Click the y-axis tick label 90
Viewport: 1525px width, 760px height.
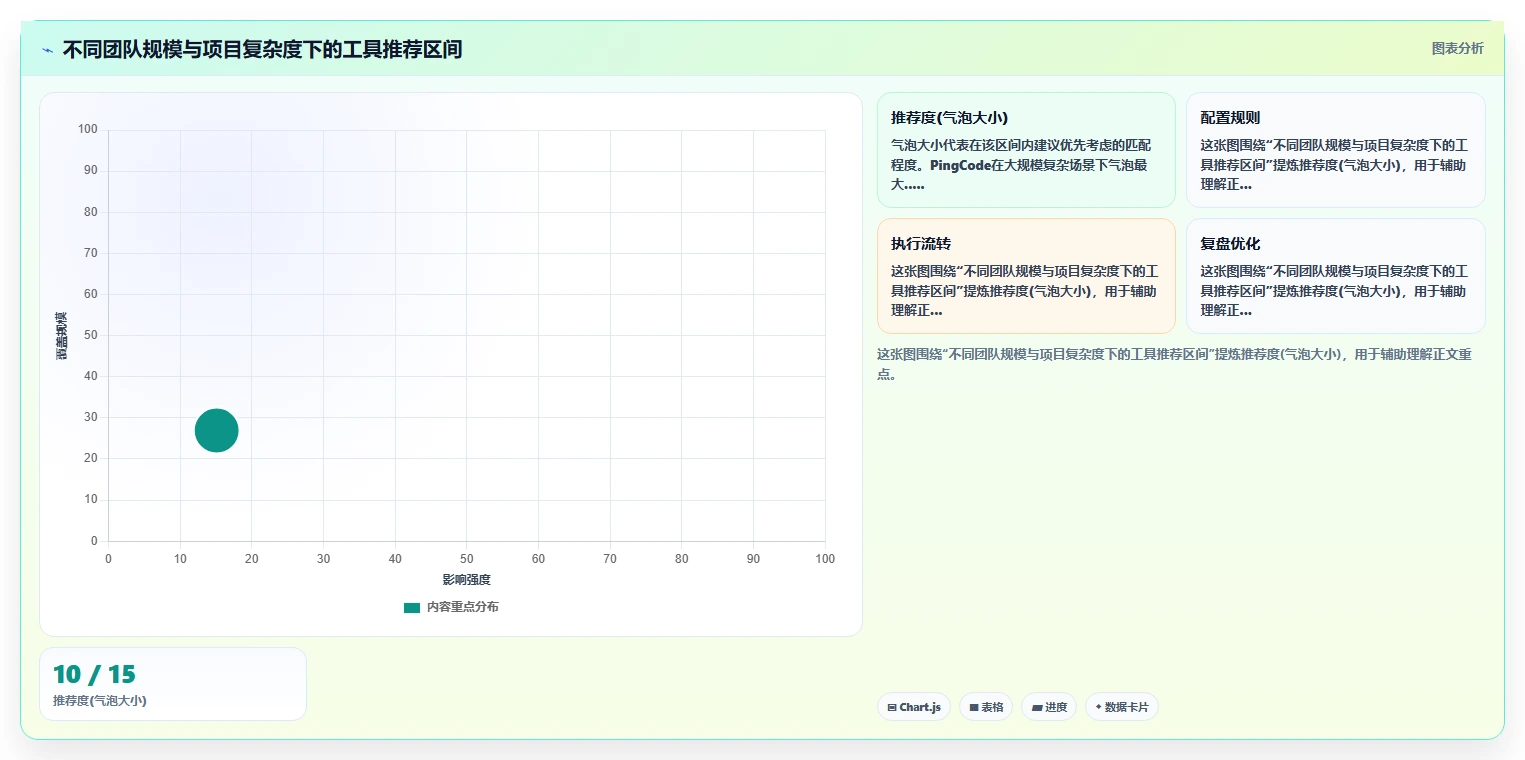pyautogui.click(x=91, y=171)
